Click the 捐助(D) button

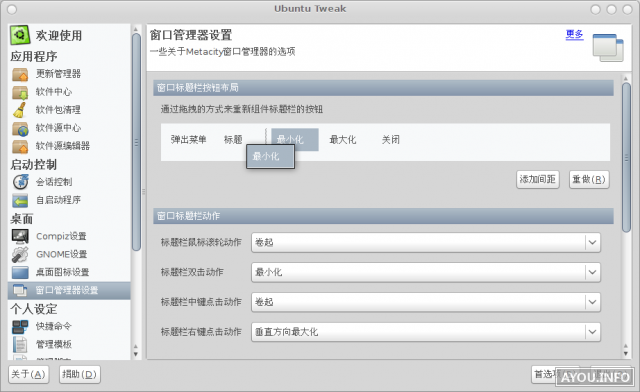(80, 374)
